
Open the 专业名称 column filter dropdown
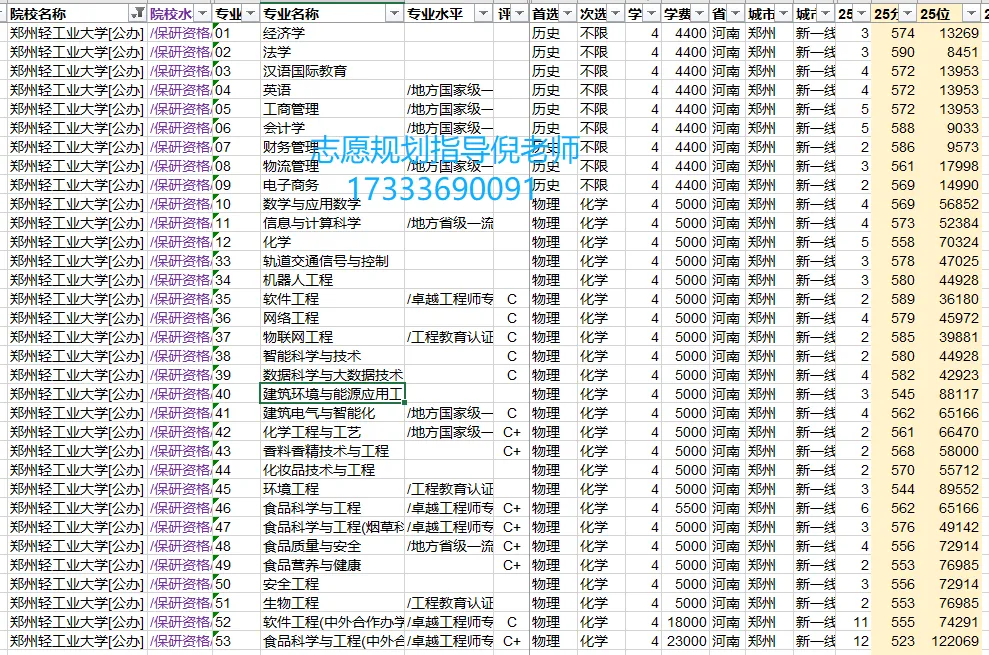(x=394, y=14)
